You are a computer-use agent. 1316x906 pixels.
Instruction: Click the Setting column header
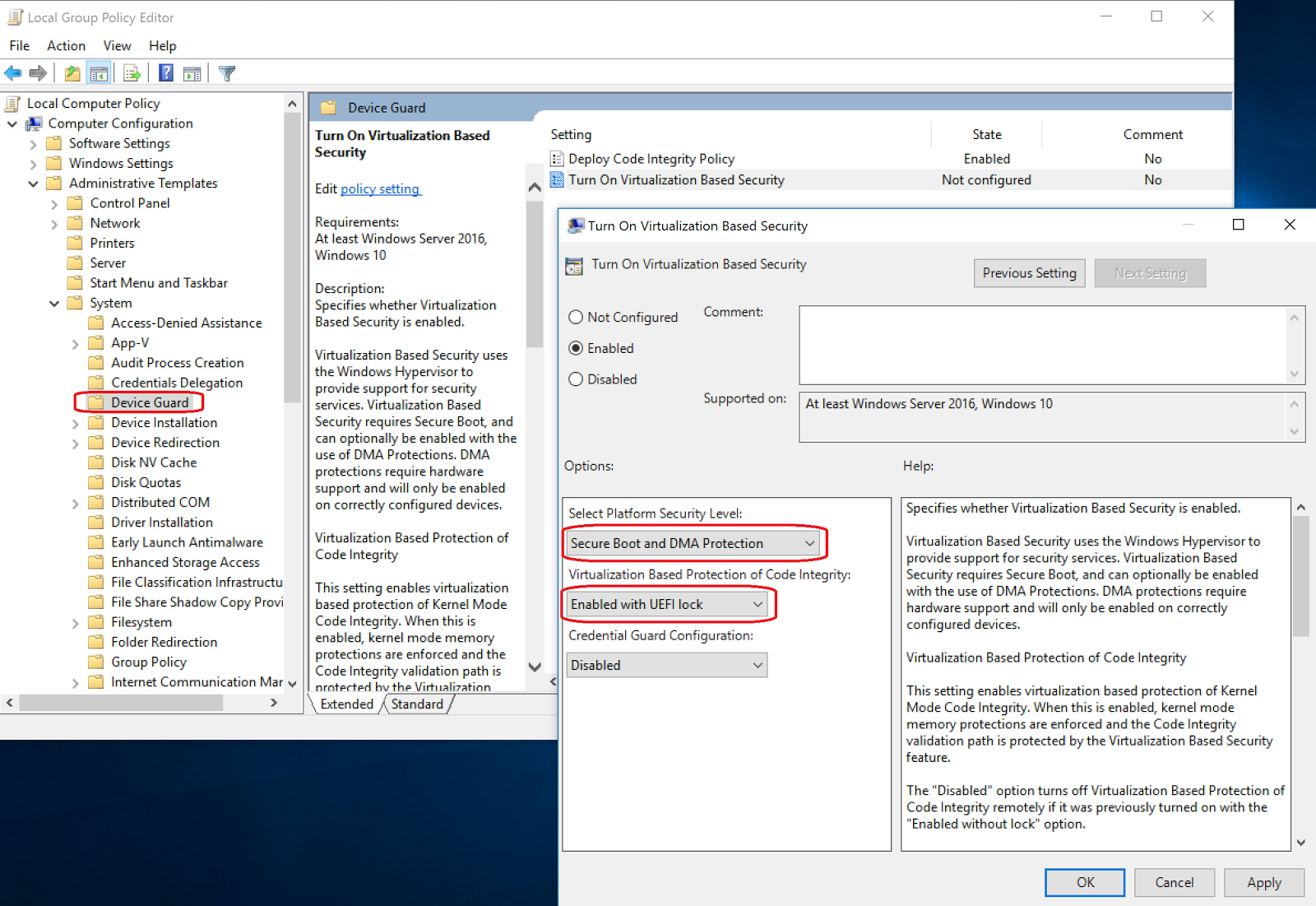pos(571,135)
